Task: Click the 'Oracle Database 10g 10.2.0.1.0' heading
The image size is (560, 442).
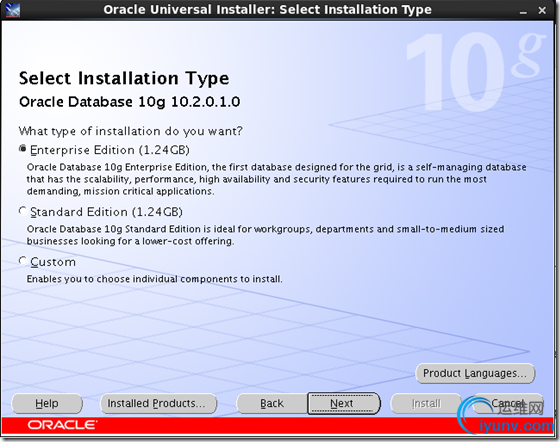Action: click(130, 102)
